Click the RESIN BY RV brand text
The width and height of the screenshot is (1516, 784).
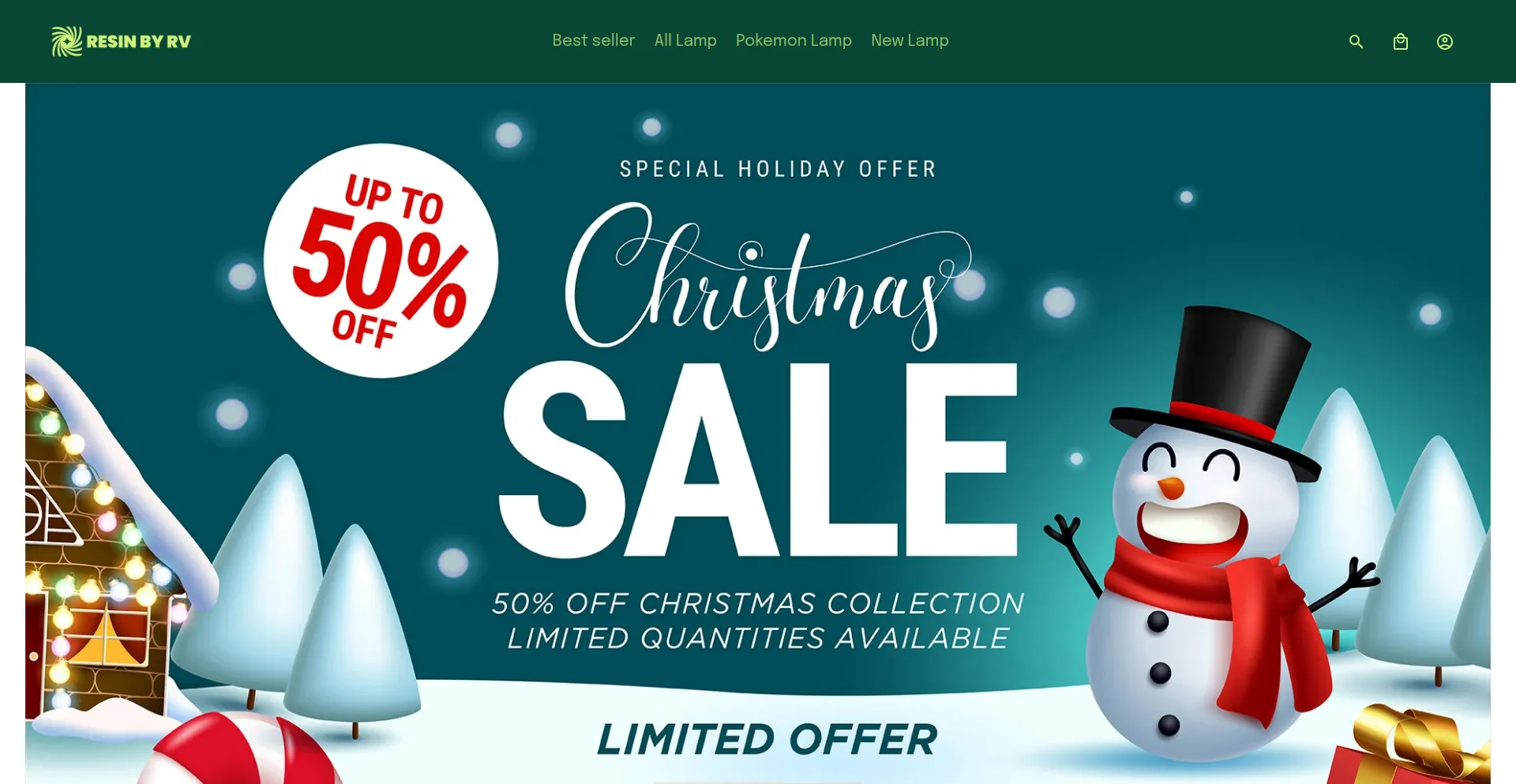click(139, 42)
